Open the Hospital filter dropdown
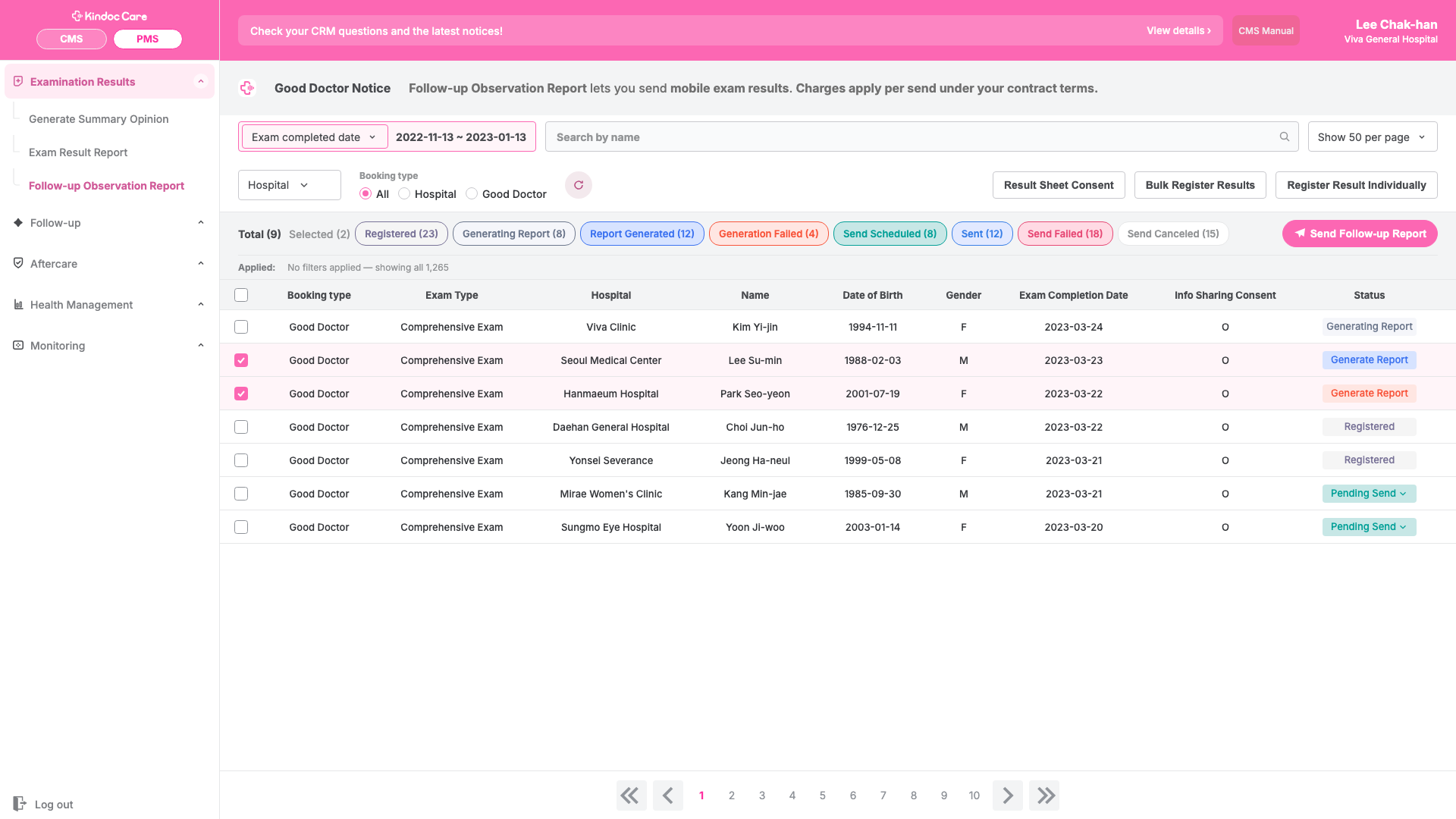This screenshot has height=819, width=1456. pyautogui.click(x=290, y=185)
